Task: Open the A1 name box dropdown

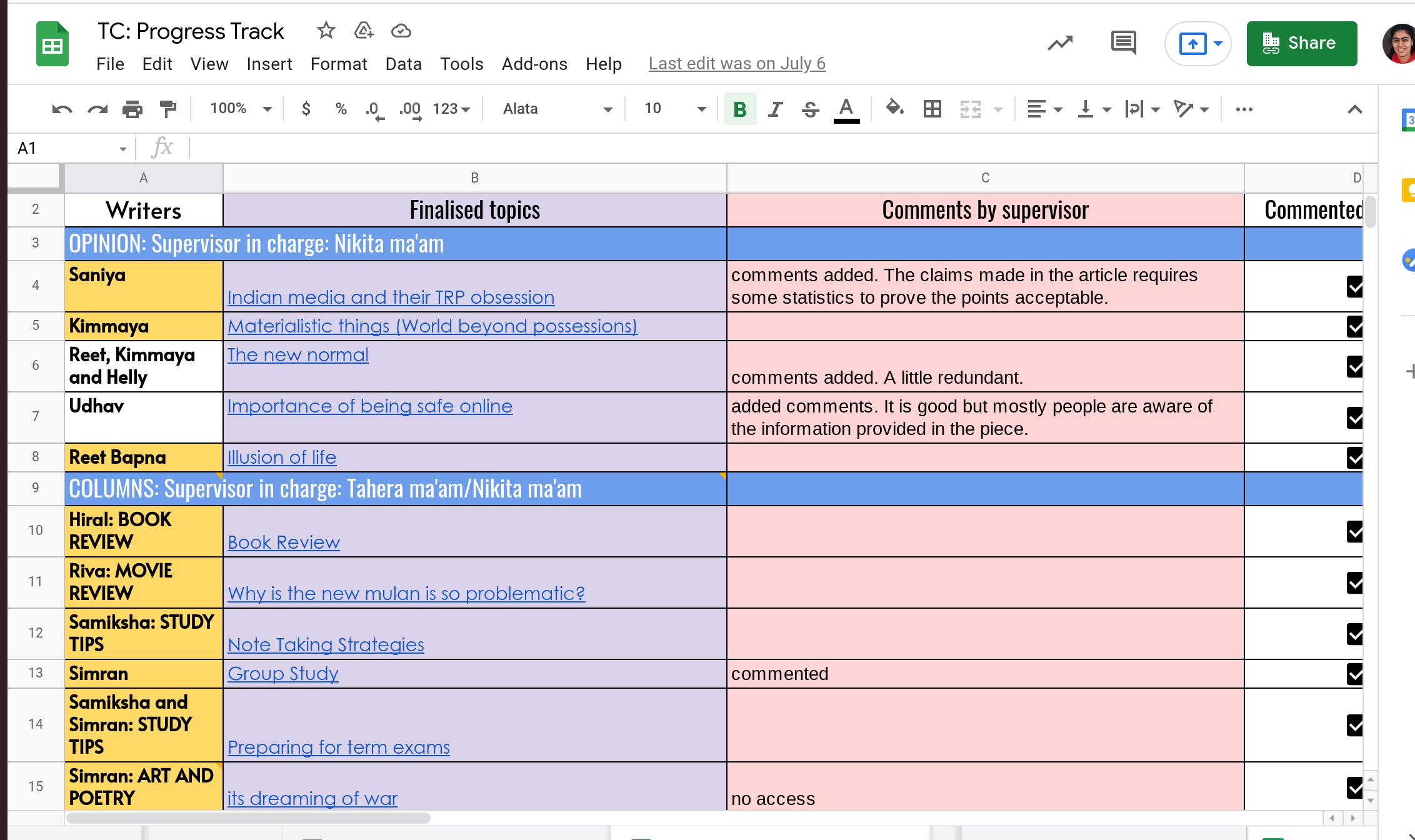Action: point(123,149)
